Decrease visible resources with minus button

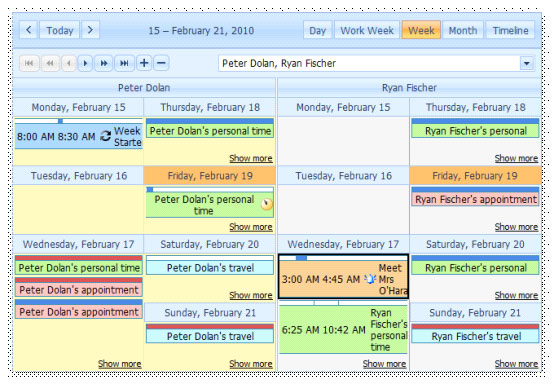point(161,63)
